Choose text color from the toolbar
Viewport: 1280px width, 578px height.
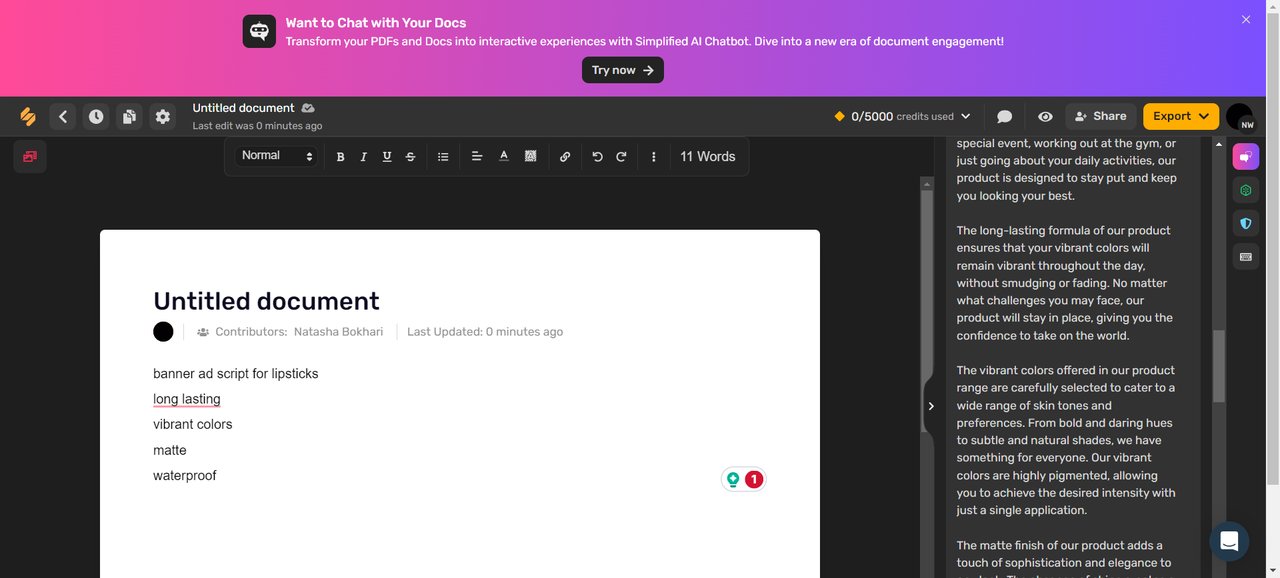504,156
